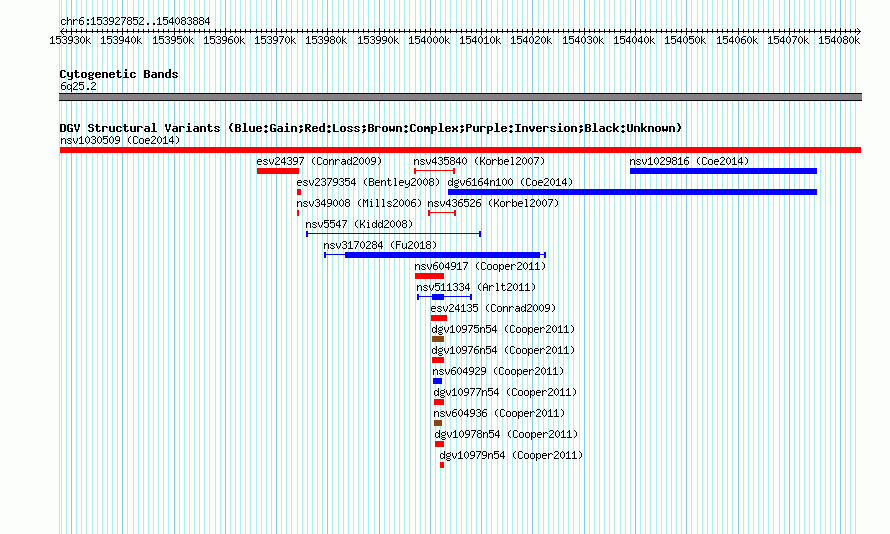The image size is (890, 534).
Task: Select the nsv604917 (Cooper2011) red bar
Action: 429,276
